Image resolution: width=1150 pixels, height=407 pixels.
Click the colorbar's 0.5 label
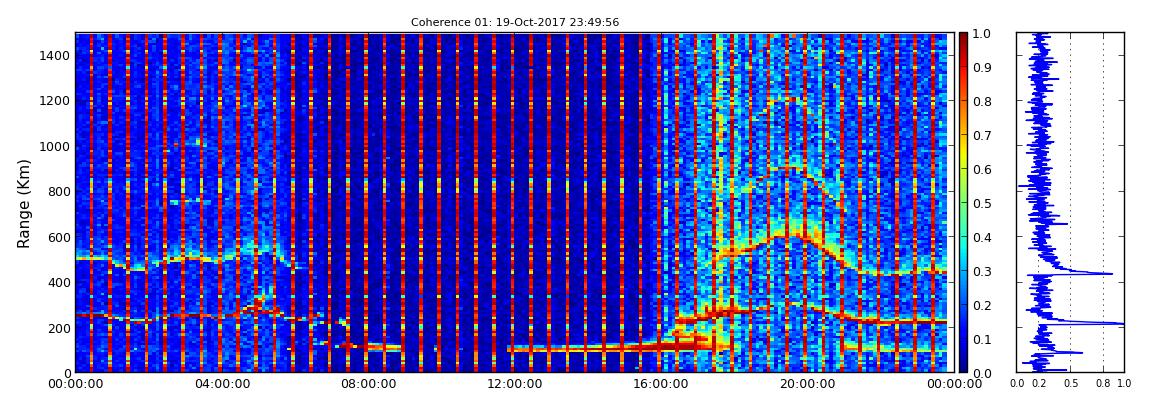tap(981, 203)
